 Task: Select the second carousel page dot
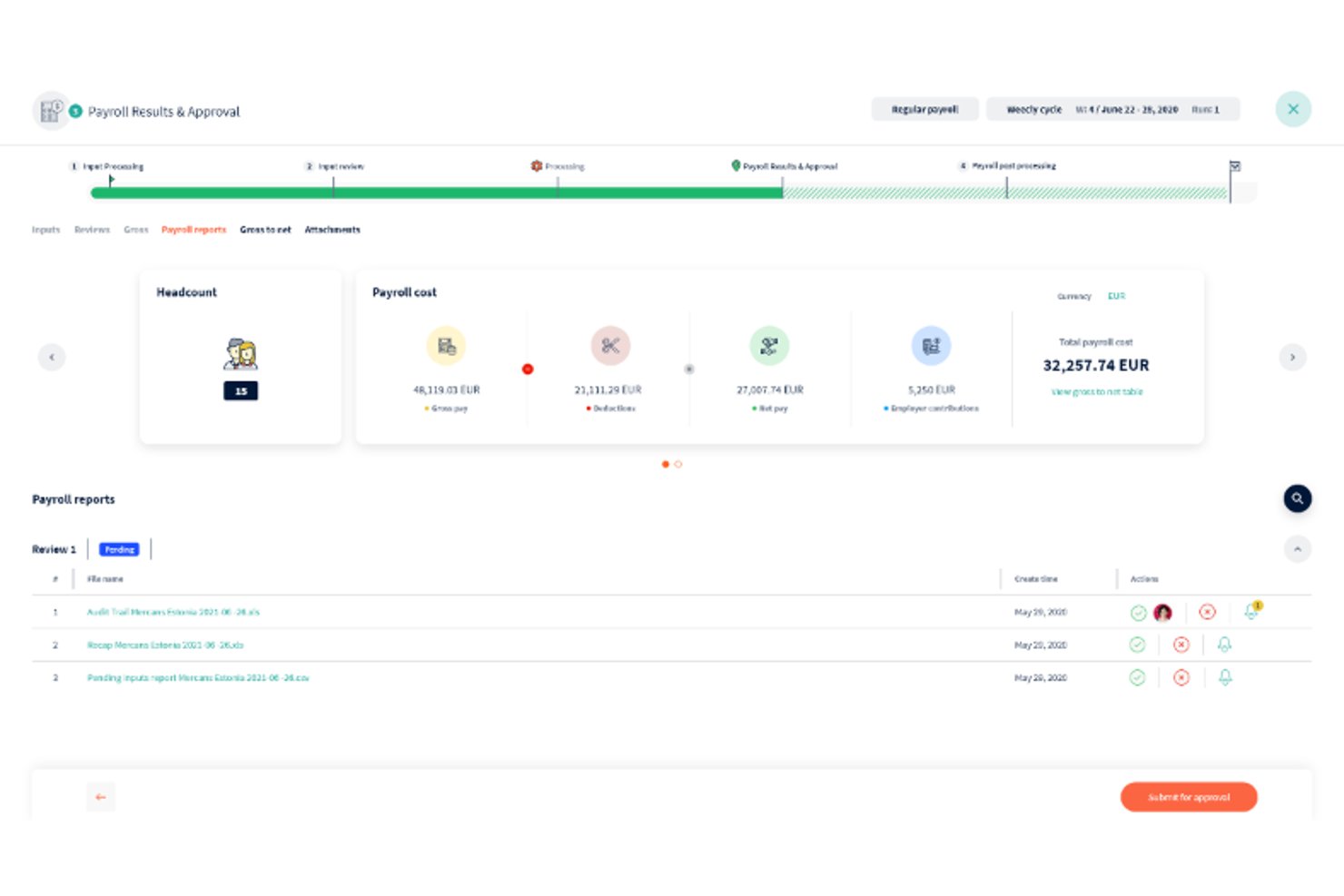click(678, 465)
